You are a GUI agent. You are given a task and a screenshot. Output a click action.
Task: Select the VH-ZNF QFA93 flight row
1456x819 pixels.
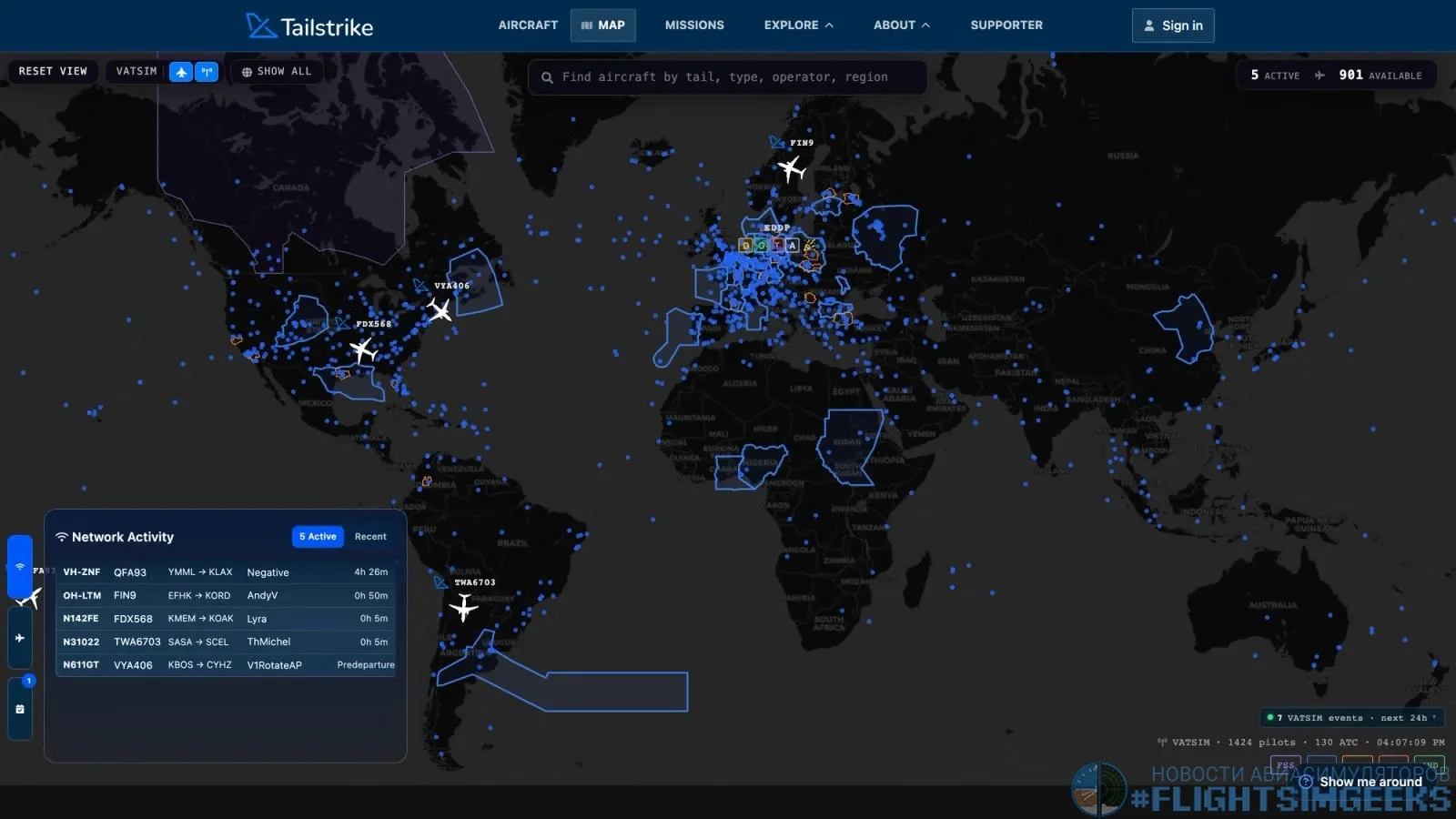(225, 572)
